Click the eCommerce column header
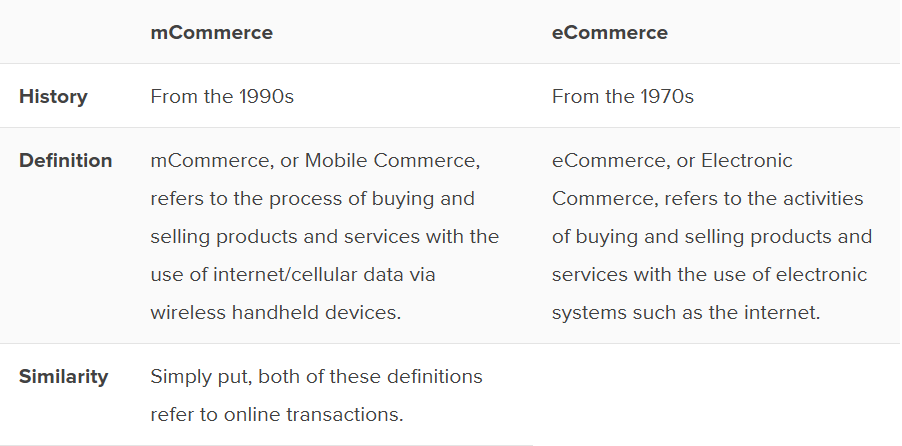This screenshot has width=902, height=446. coord(610,32)
